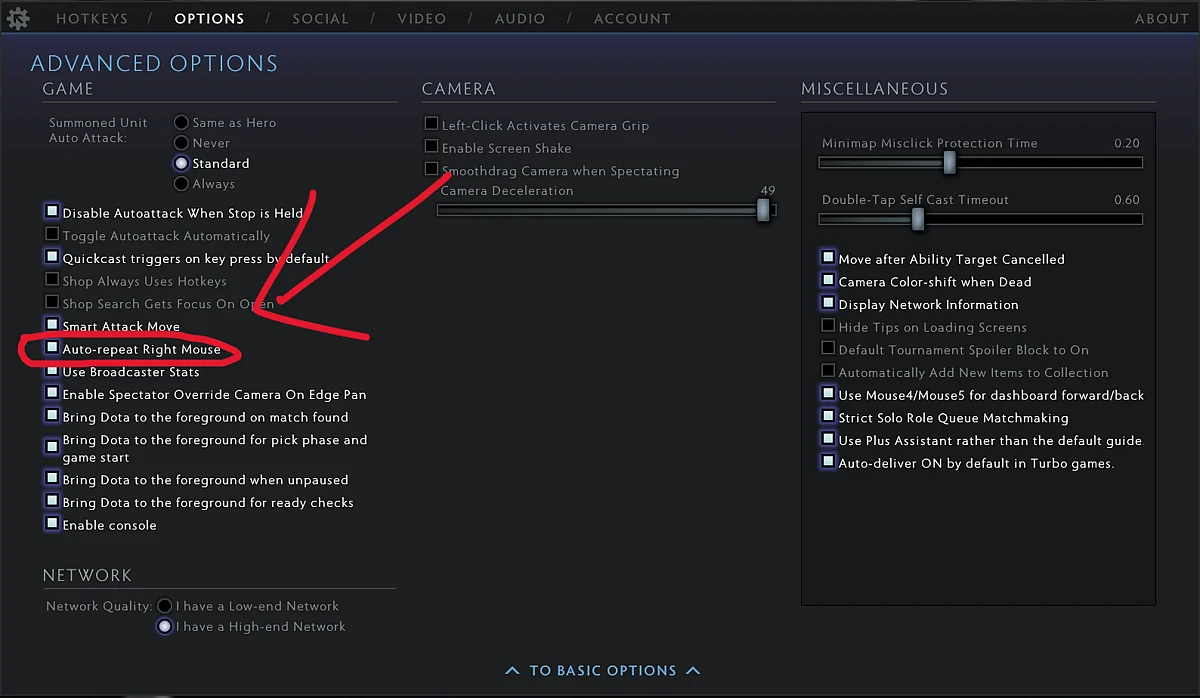The width and height of the screenshot is (1200, 698).
Task: Toggle Display Network Information
Action: coord(828,303)
